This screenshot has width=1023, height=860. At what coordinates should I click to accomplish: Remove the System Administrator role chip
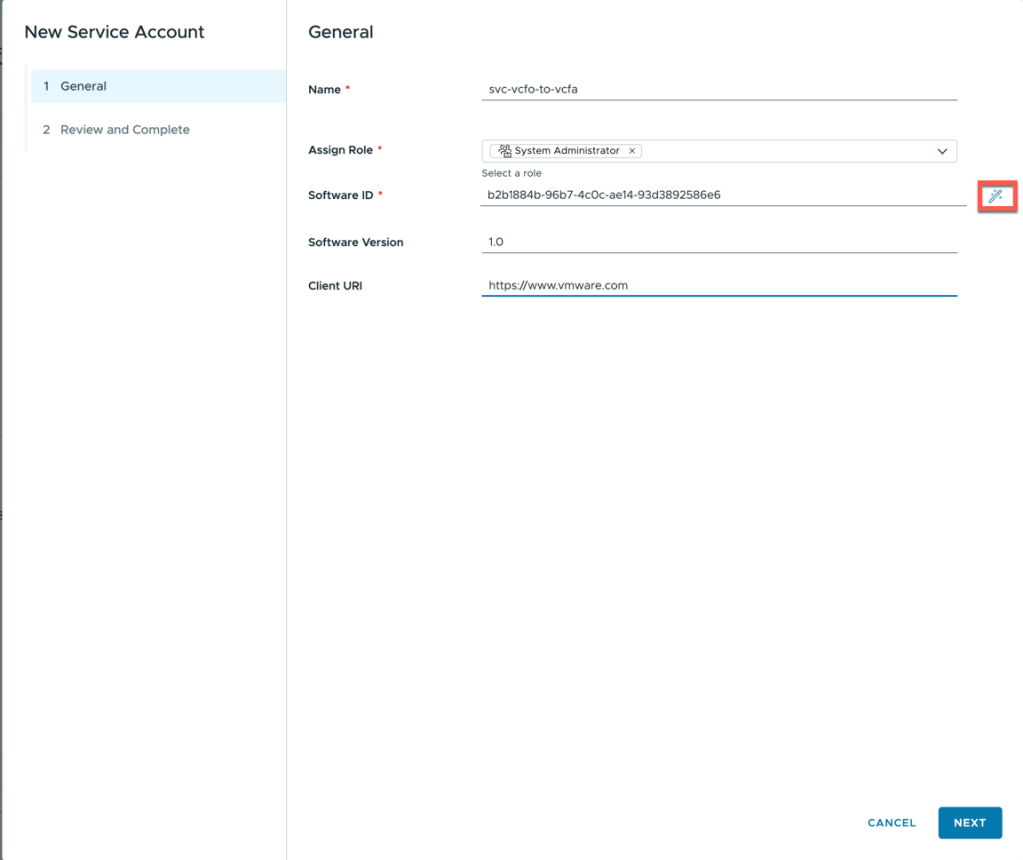coord(632,151)
